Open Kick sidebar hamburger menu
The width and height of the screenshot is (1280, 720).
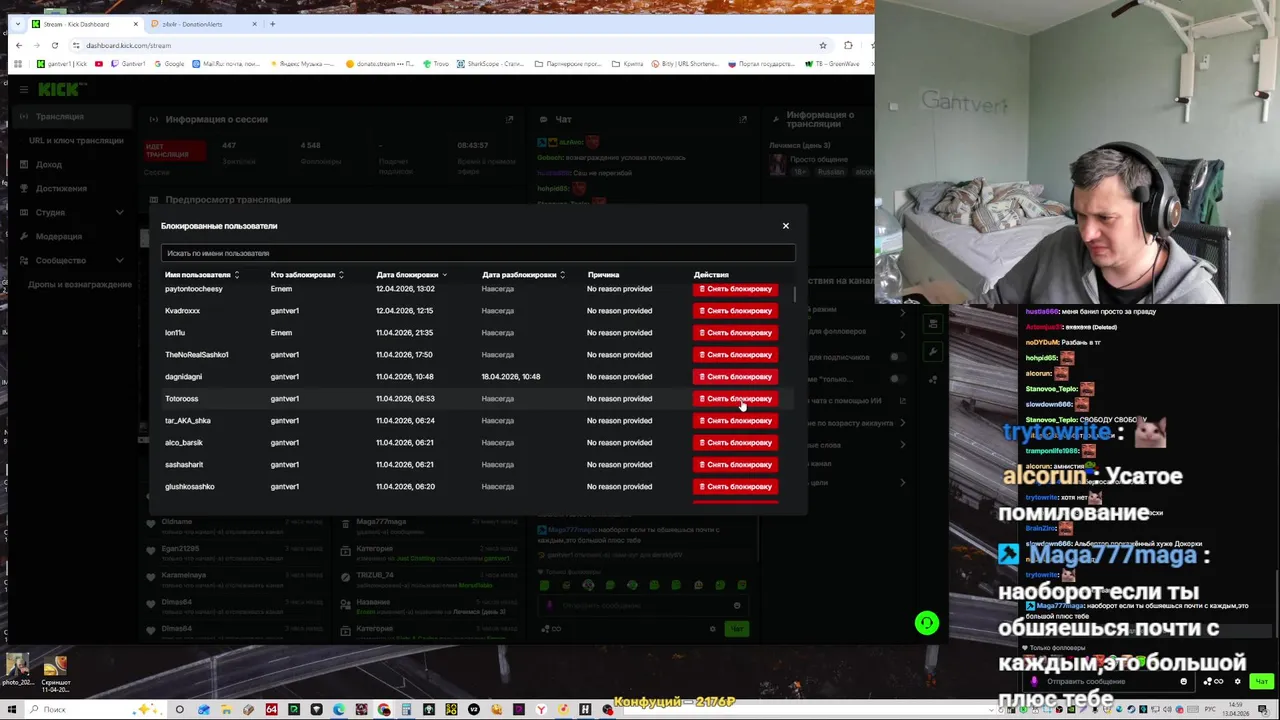[x=23, y=89]
